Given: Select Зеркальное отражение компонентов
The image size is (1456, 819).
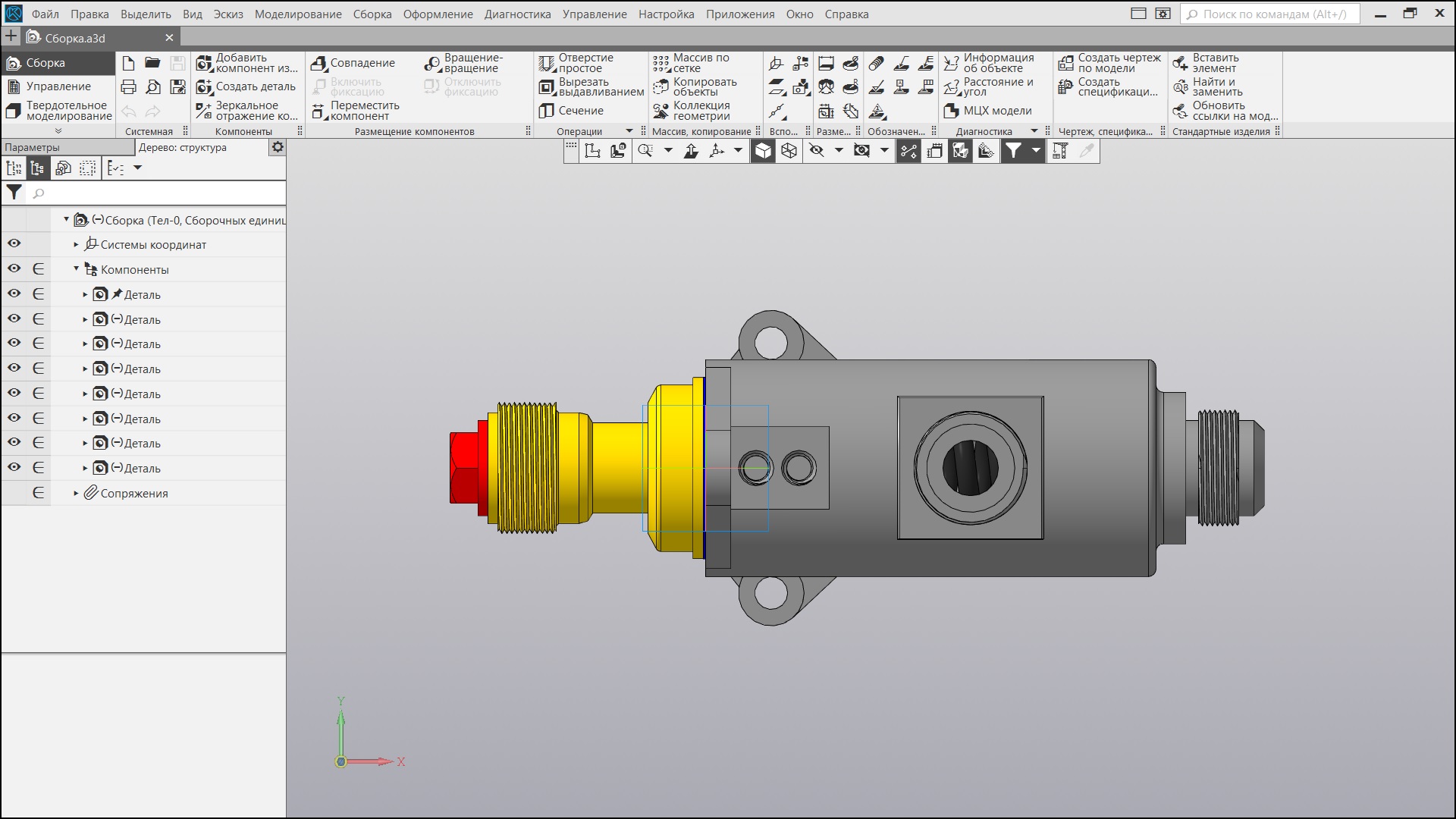Looking at the screenshot, I should (247, 111).
